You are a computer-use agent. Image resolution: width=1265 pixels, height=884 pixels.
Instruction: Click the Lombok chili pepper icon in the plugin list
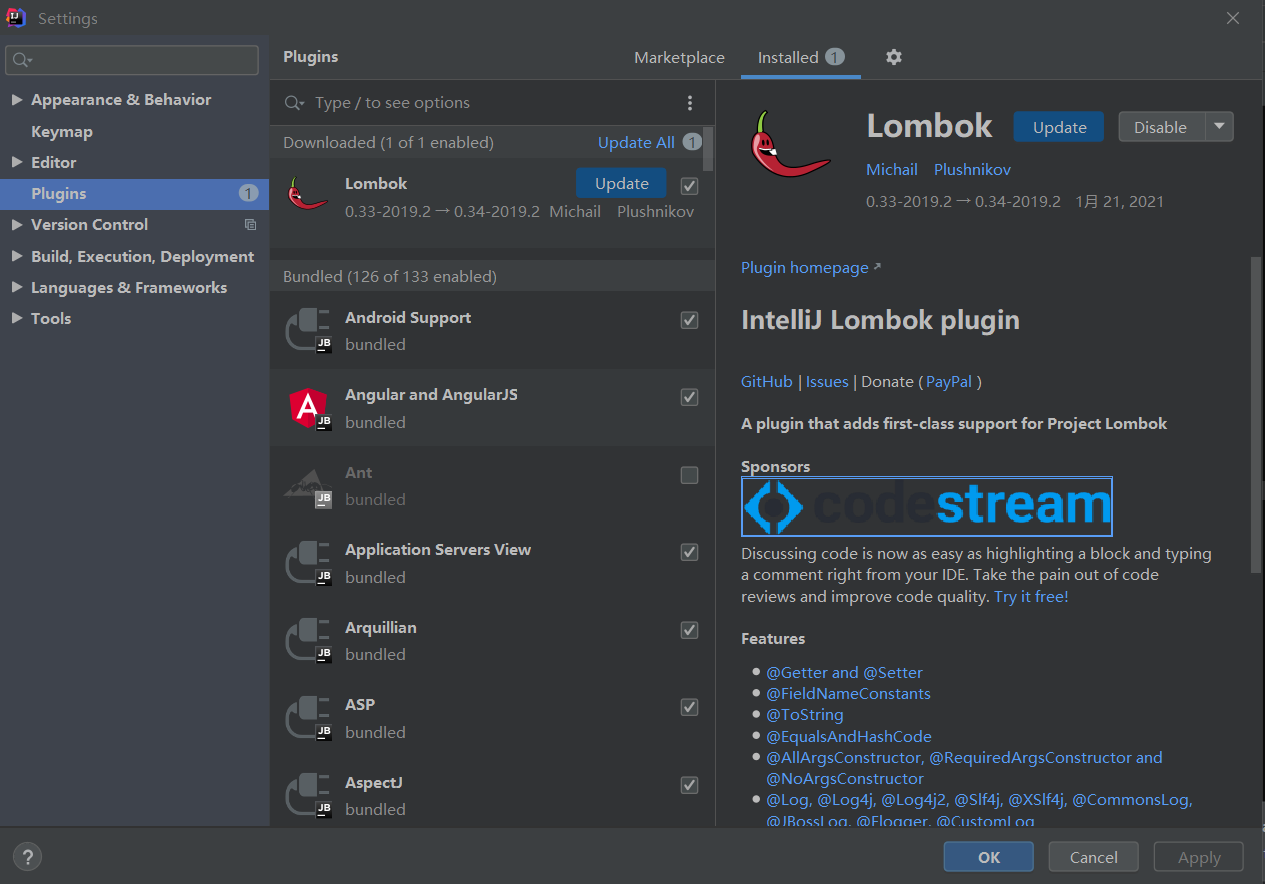coord(307,193)
